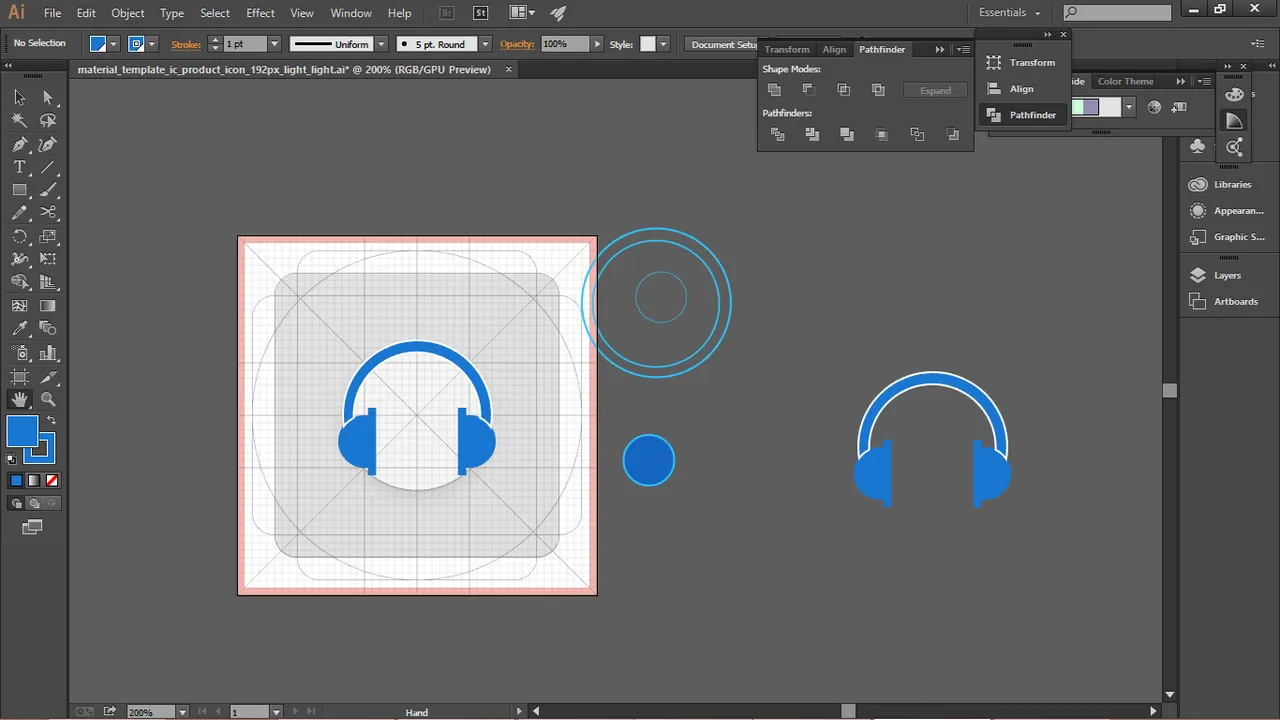1280x720 pixels.
Task: Change Screen Mode button
Action: coord(32,527)
